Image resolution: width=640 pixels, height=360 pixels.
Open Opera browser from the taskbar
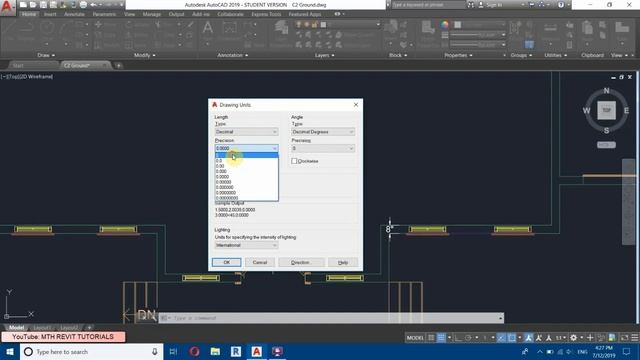pos(194,351)
